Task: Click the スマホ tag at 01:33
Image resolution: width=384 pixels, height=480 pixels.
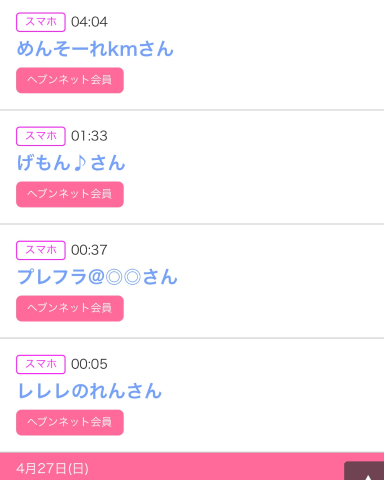Action: (41, 136)
